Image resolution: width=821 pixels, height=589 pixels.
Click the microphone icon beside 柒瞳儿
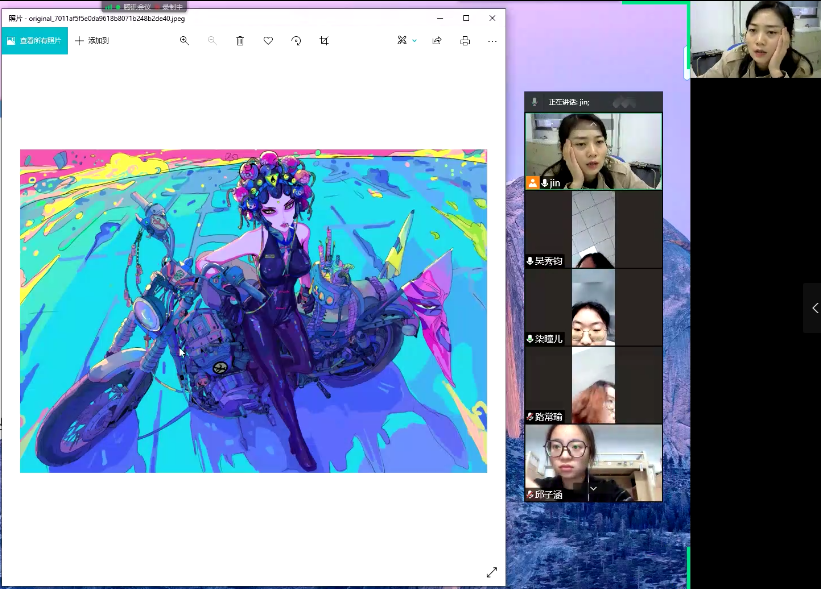(x=530, y=339)
